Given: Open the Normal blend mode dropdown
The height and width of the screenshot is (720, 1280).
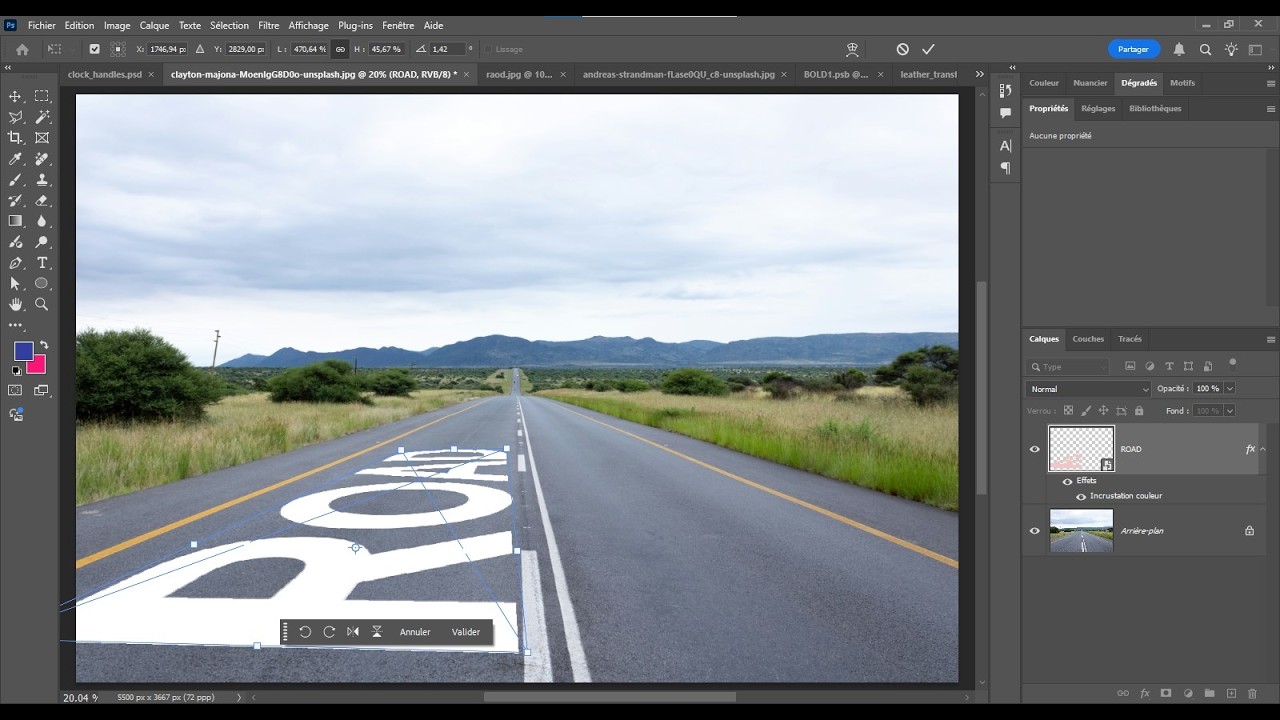Looking at the screenshot, I should 1089,389.
